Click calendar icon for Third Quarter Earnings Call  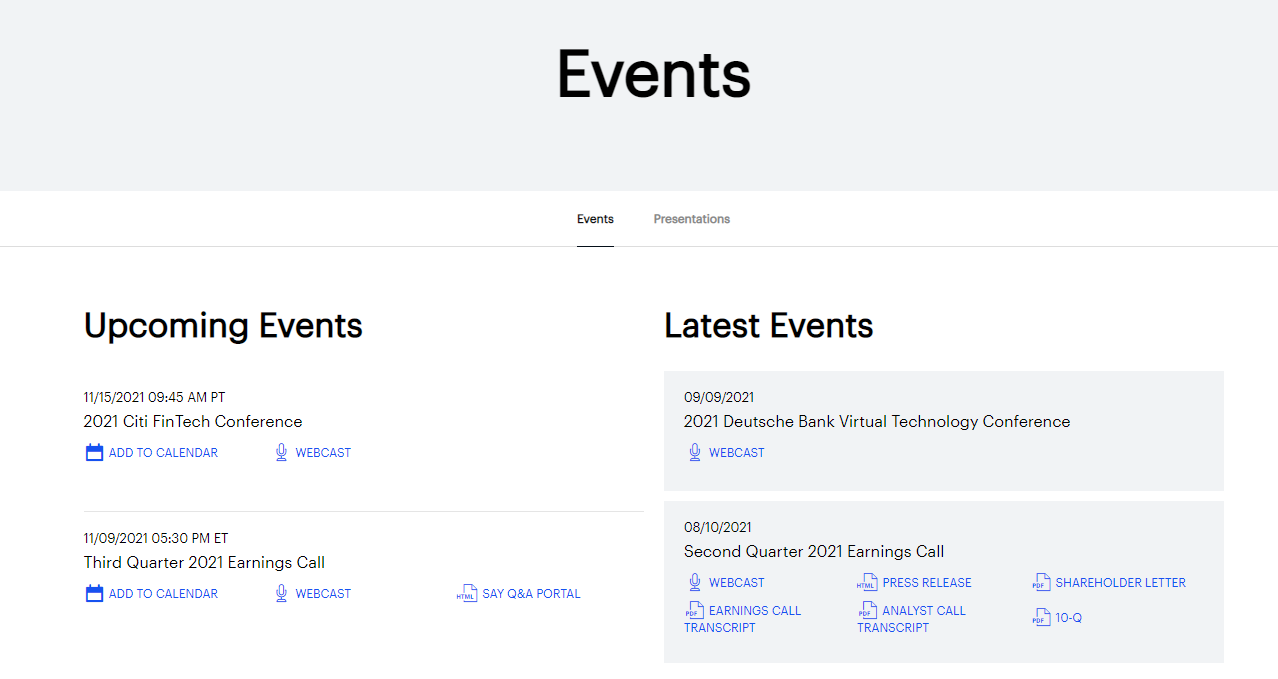tap(94, 594)
